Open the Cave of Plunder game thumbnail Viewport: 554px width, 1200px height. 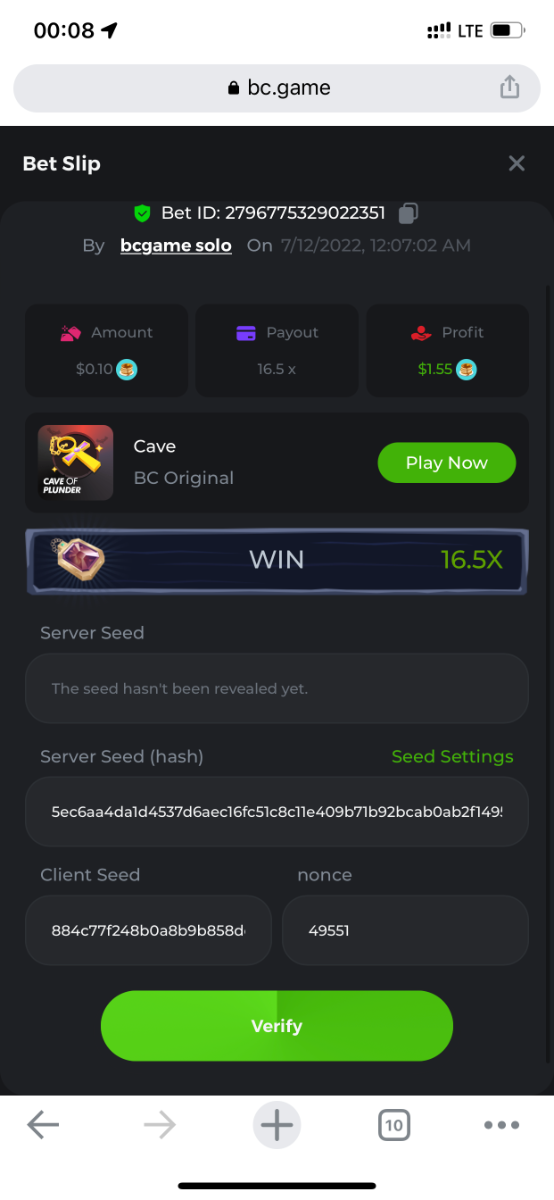(75, 462)
